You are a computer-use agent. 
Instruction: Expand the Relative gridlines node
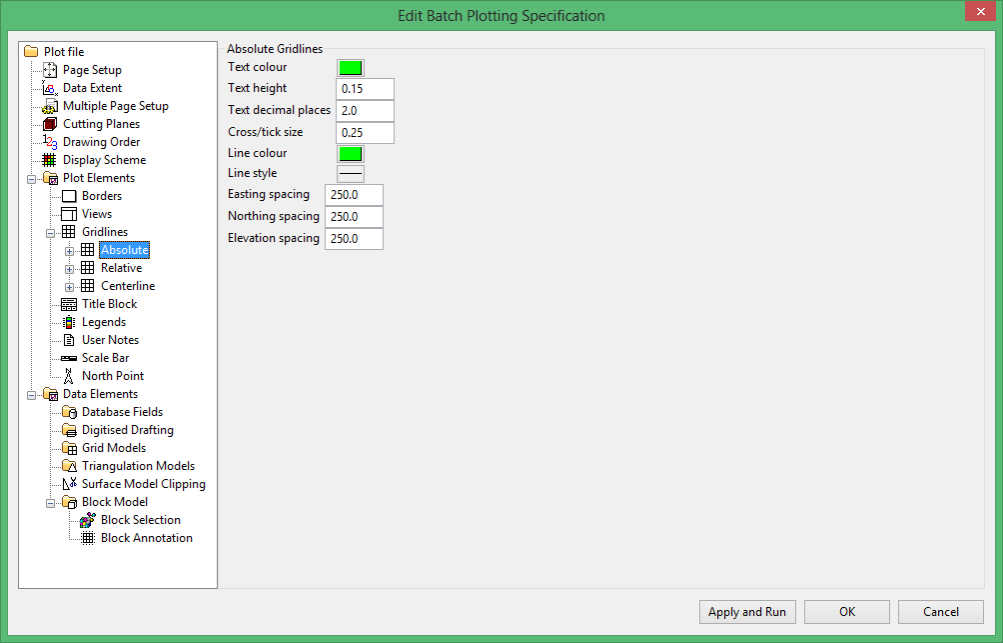pos(69,269)
